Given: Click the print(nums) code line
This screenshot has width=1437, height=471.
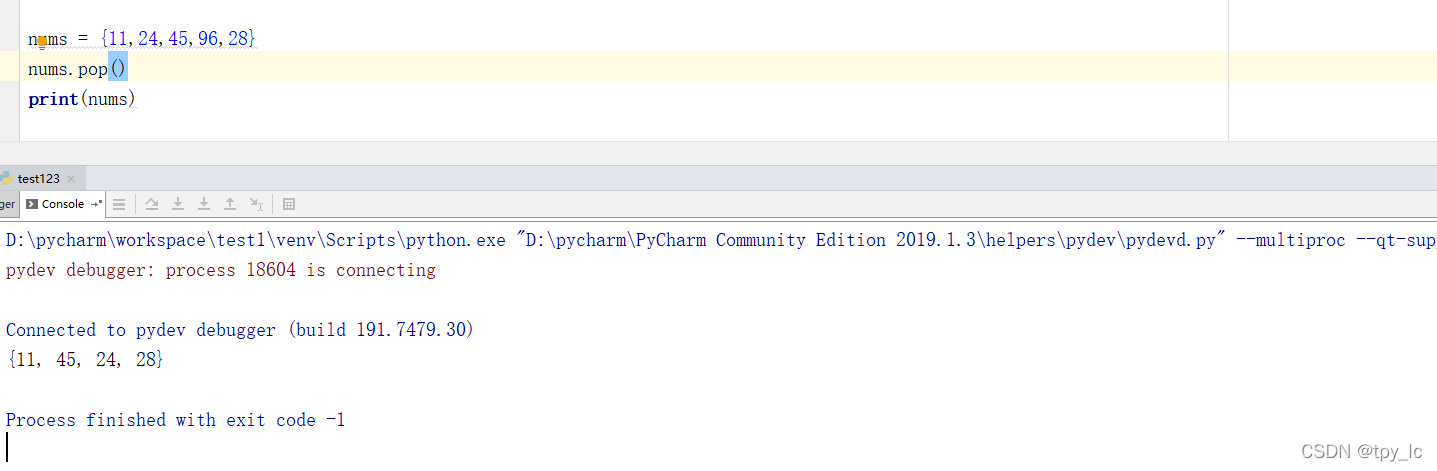Looking at the screenshot, I should tap(82, 99).
